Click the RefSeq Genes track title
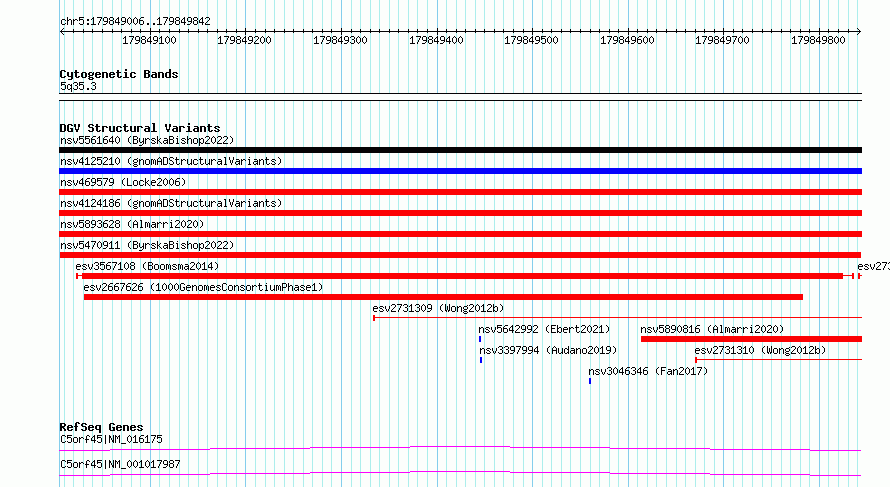Screen dimensions: 890x487 coord(101,427)
